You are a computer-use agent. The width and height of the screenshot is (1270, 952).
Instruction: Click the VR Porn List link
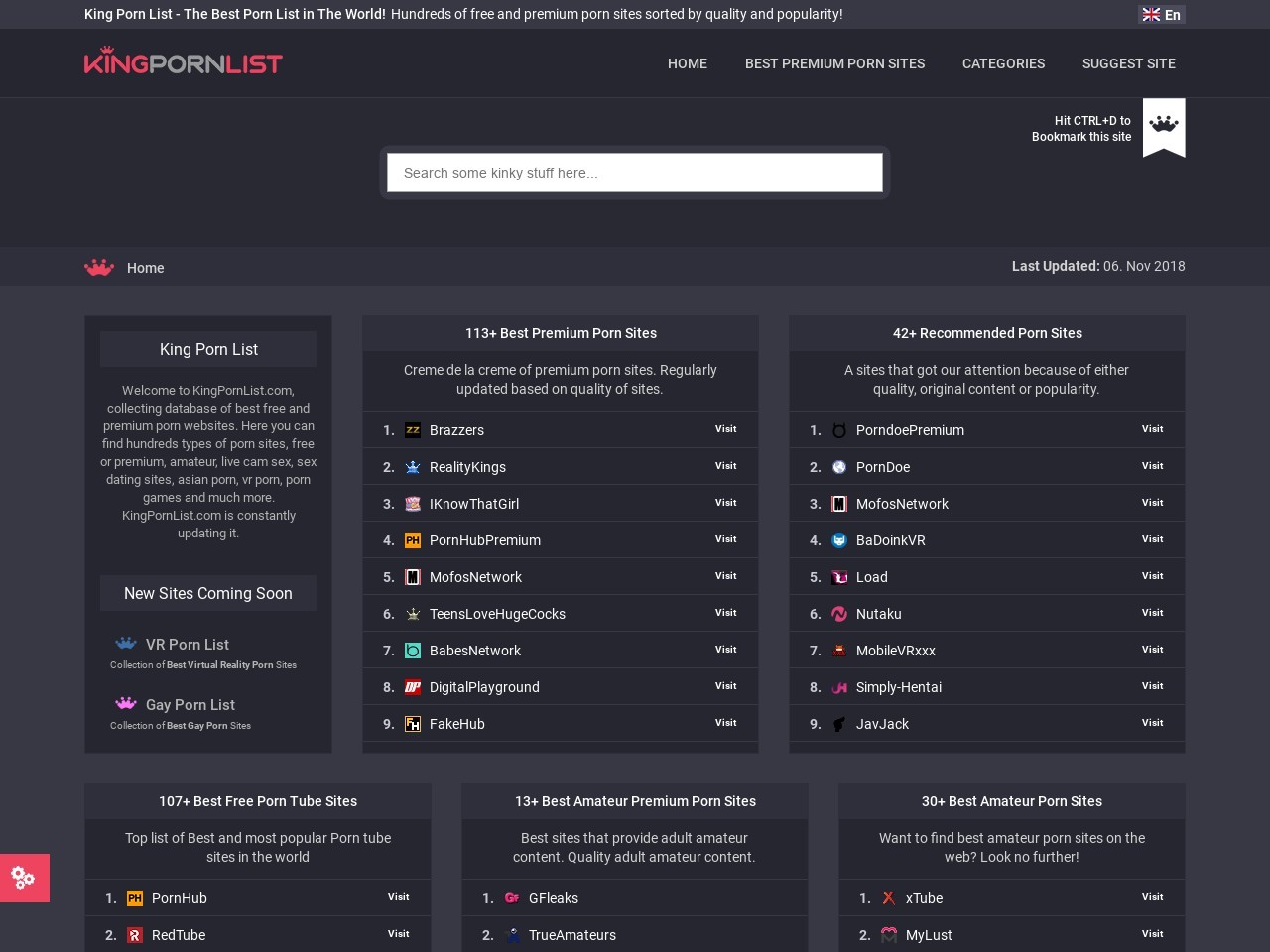tap(188, 645)
